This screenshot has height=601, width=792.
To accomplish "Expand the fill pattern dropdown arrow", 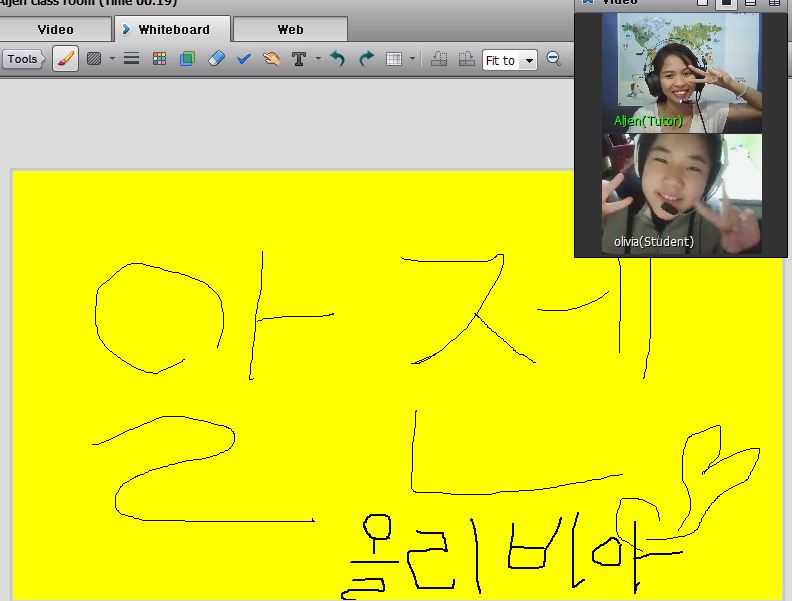I will tap(112, 59).
